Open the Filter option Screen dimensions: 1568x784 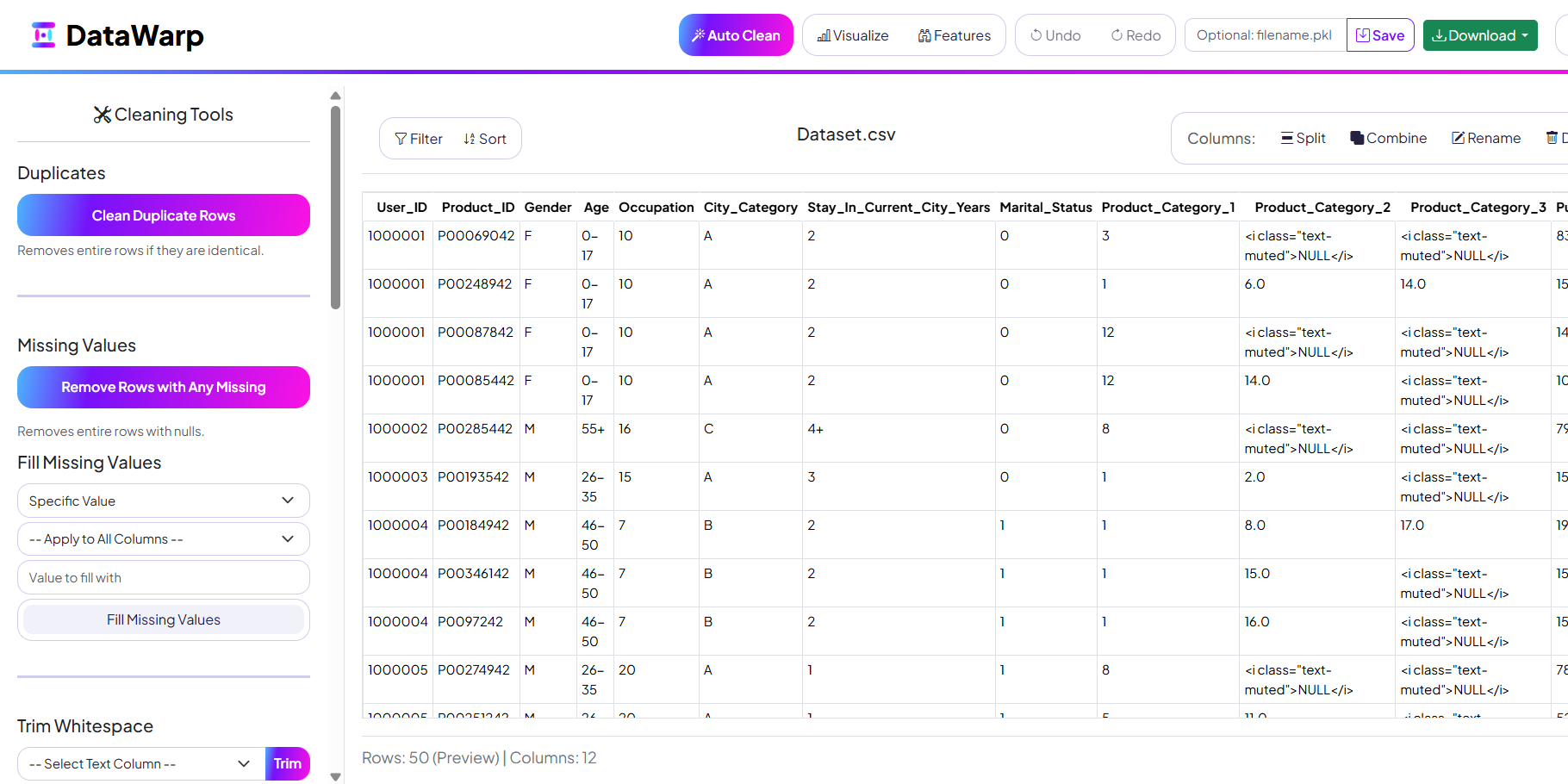[419, 139]
